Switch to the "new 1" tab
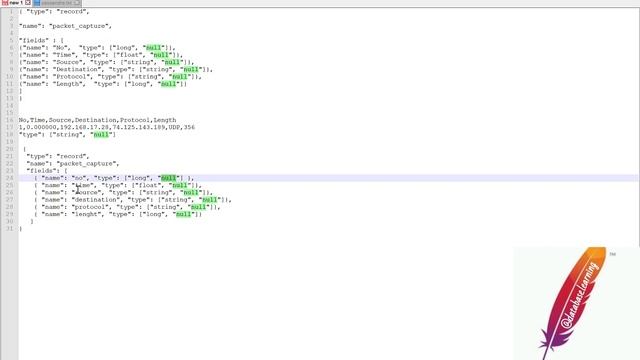Screen dimensions: 640x360 click(x=16, y=3)
